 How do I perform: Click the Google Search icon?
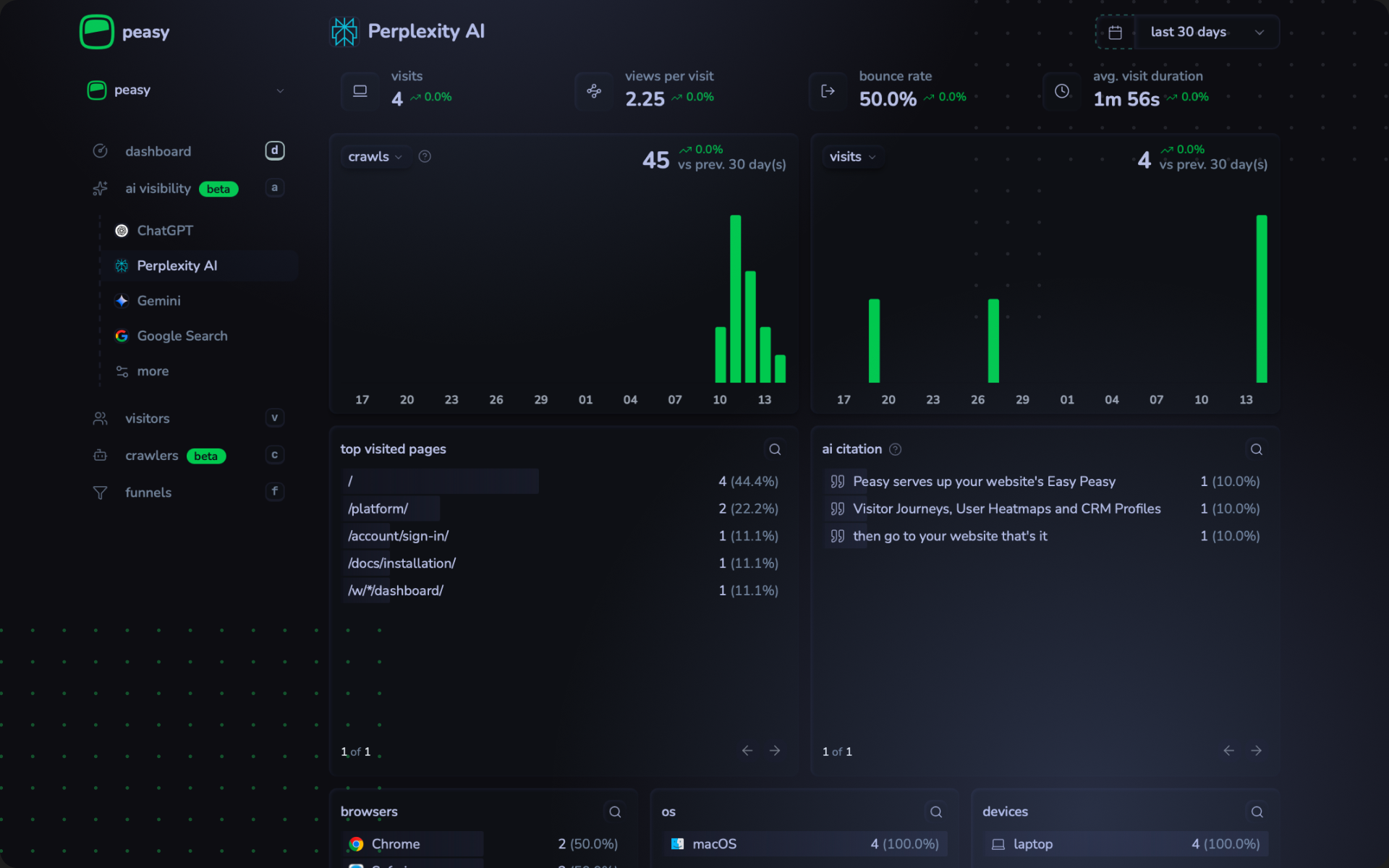coord(121,336)
